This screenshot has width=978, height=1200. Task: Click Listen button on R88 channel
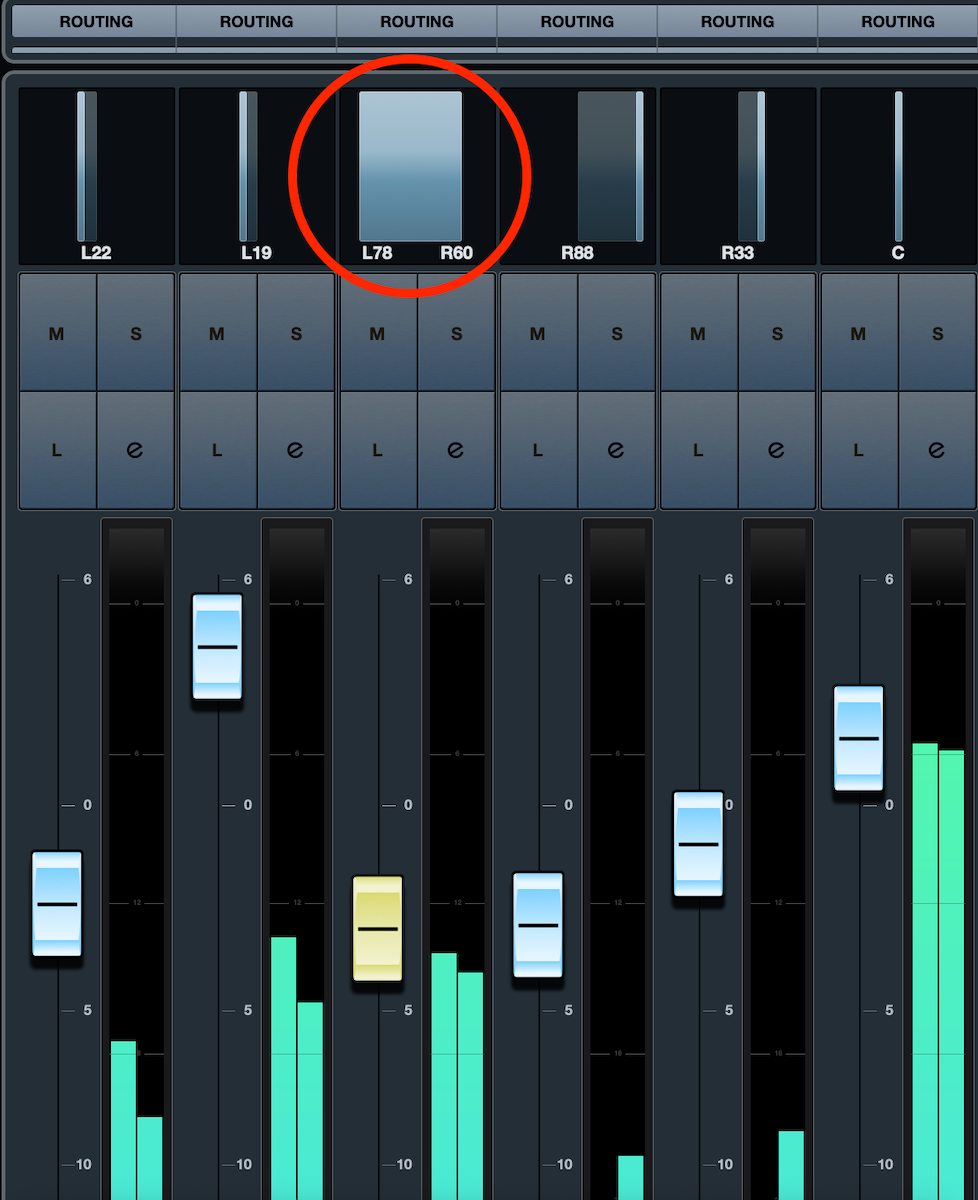click(x=538, y=451)
